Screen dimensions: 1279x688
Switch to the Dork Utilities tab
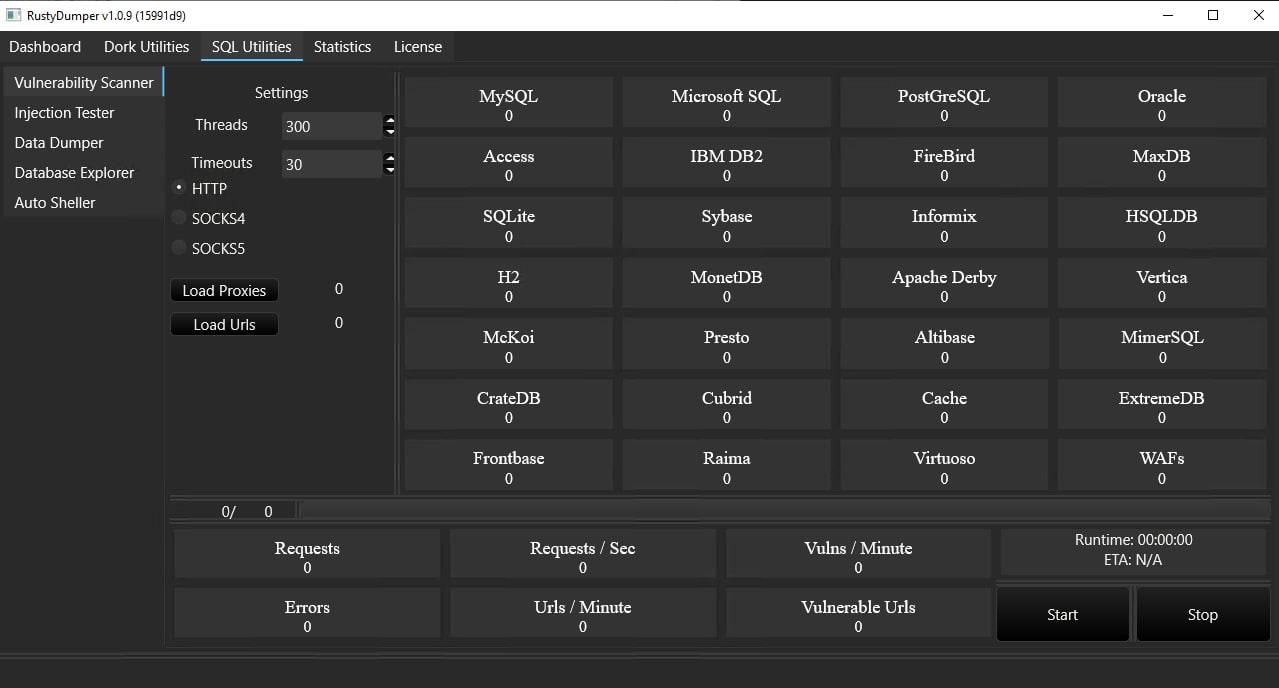(x=146, y=47)
